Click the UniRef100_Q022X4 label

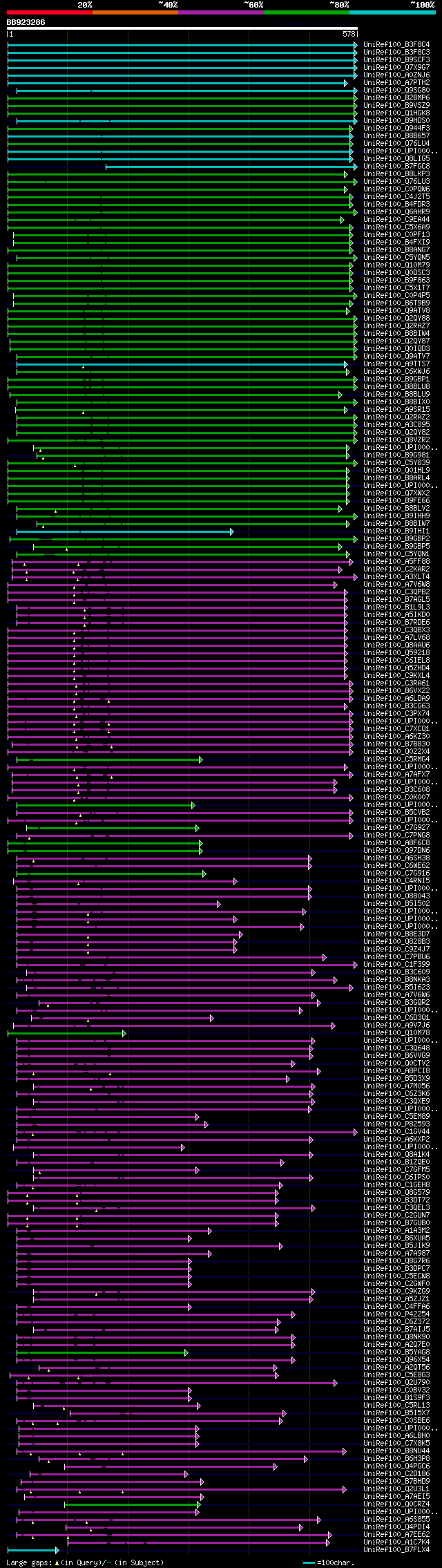coord(396,751)
